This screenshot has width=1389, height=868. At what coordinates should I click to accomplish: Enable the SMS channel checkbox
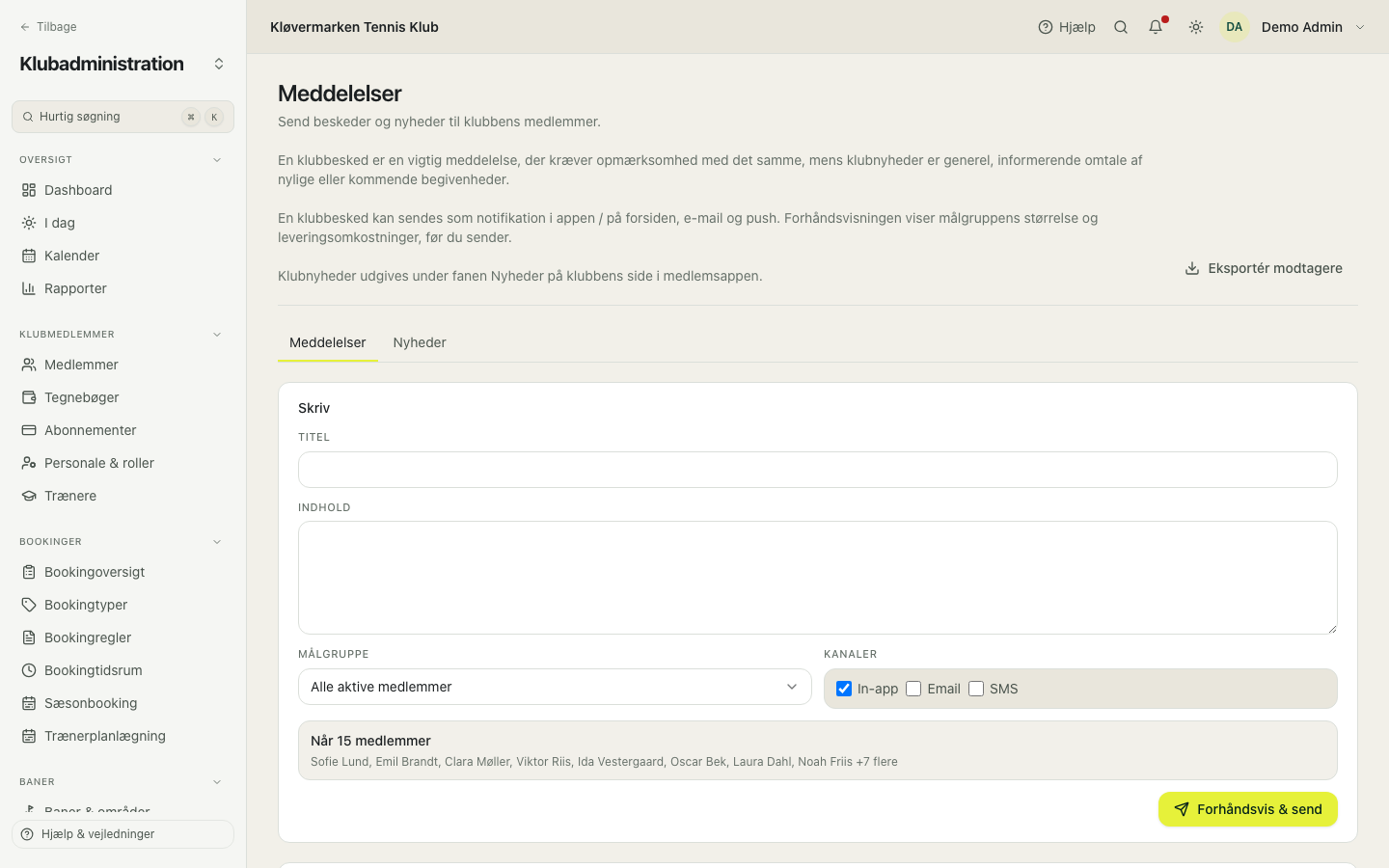(x=976, y=689)
